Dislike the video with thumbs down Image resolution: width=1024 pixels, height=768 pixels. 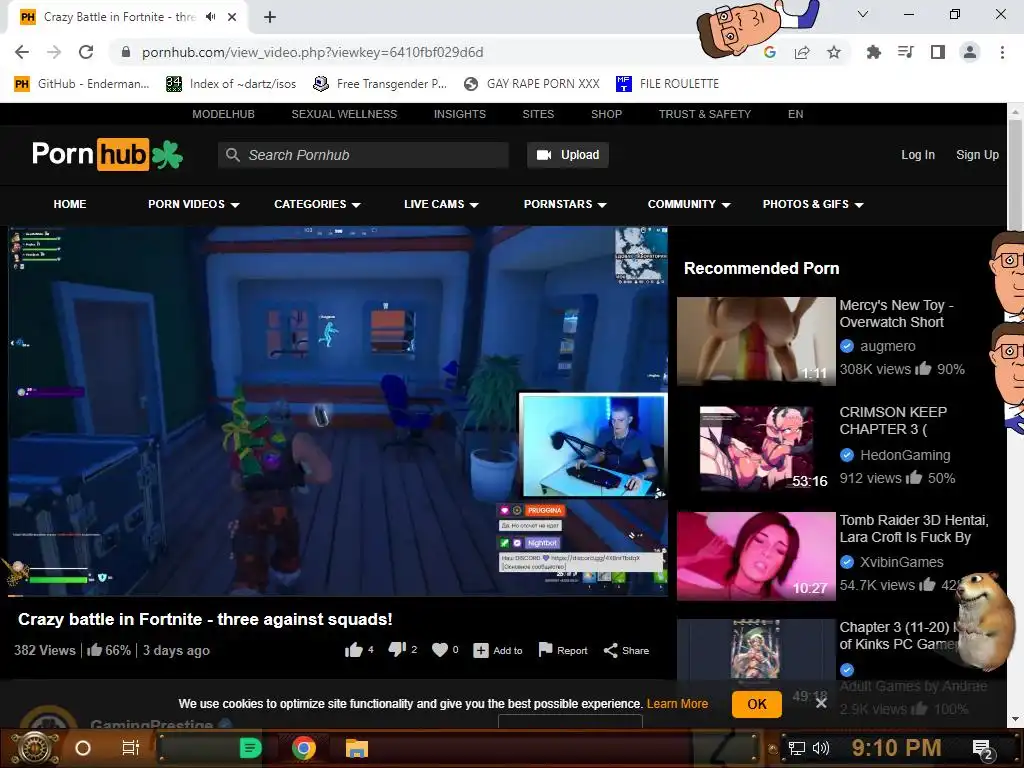[x=397, y=650]
